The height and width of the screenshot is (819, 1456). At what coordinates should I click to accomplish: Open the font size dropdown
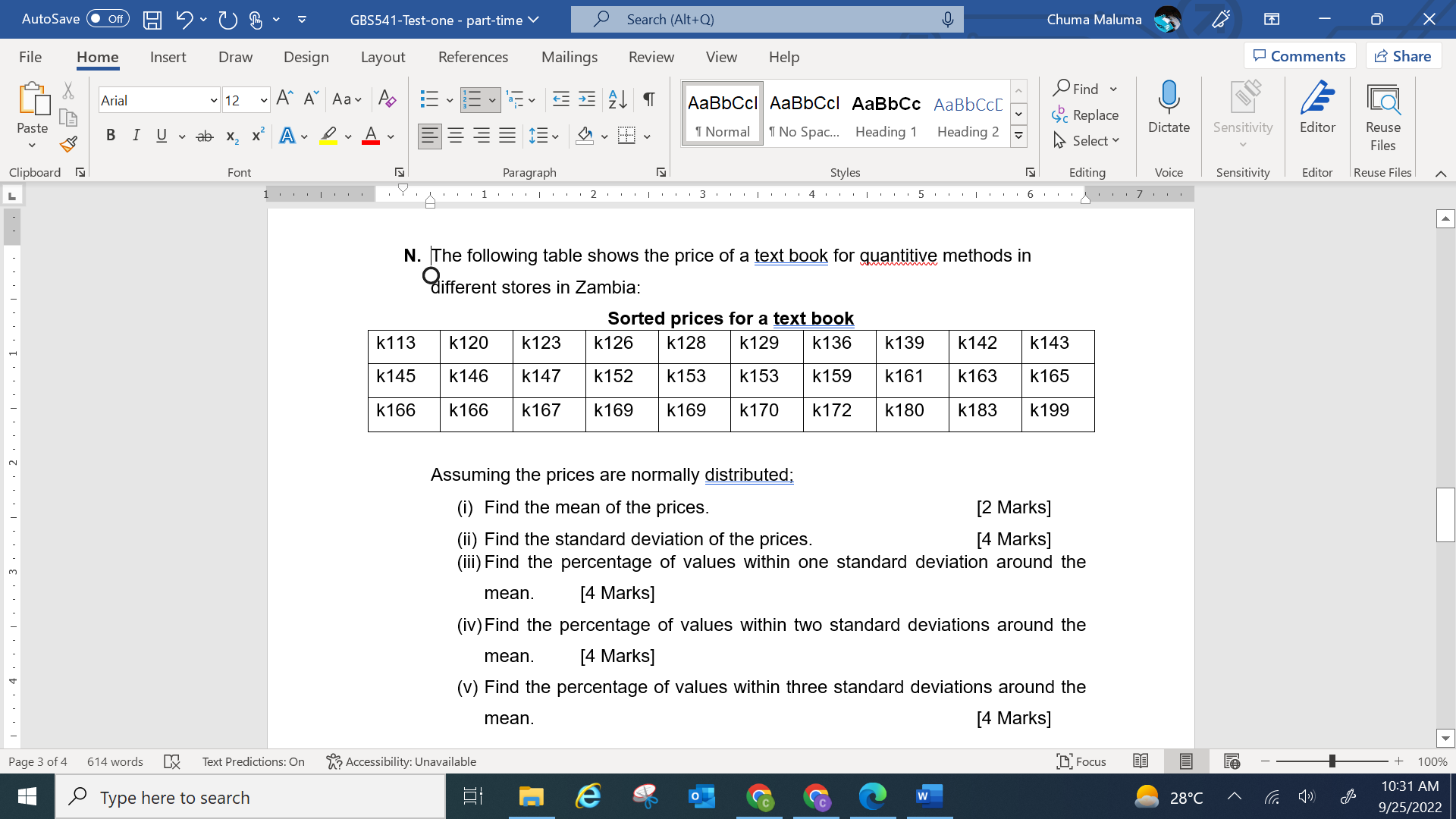coord(262,99)
